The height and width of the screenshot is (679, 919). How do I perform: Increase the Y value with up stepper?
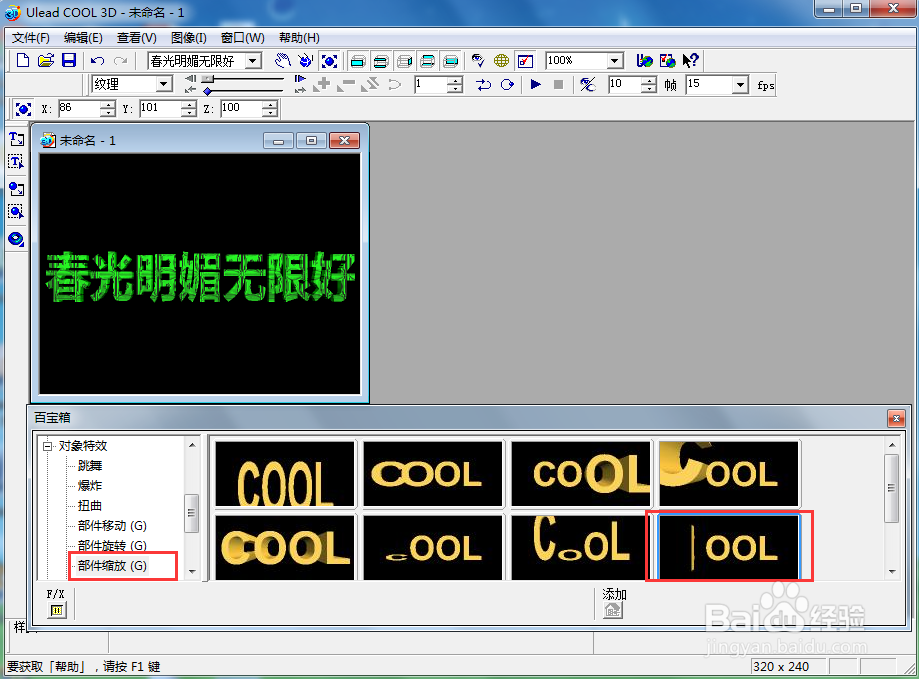coord(189,104)
